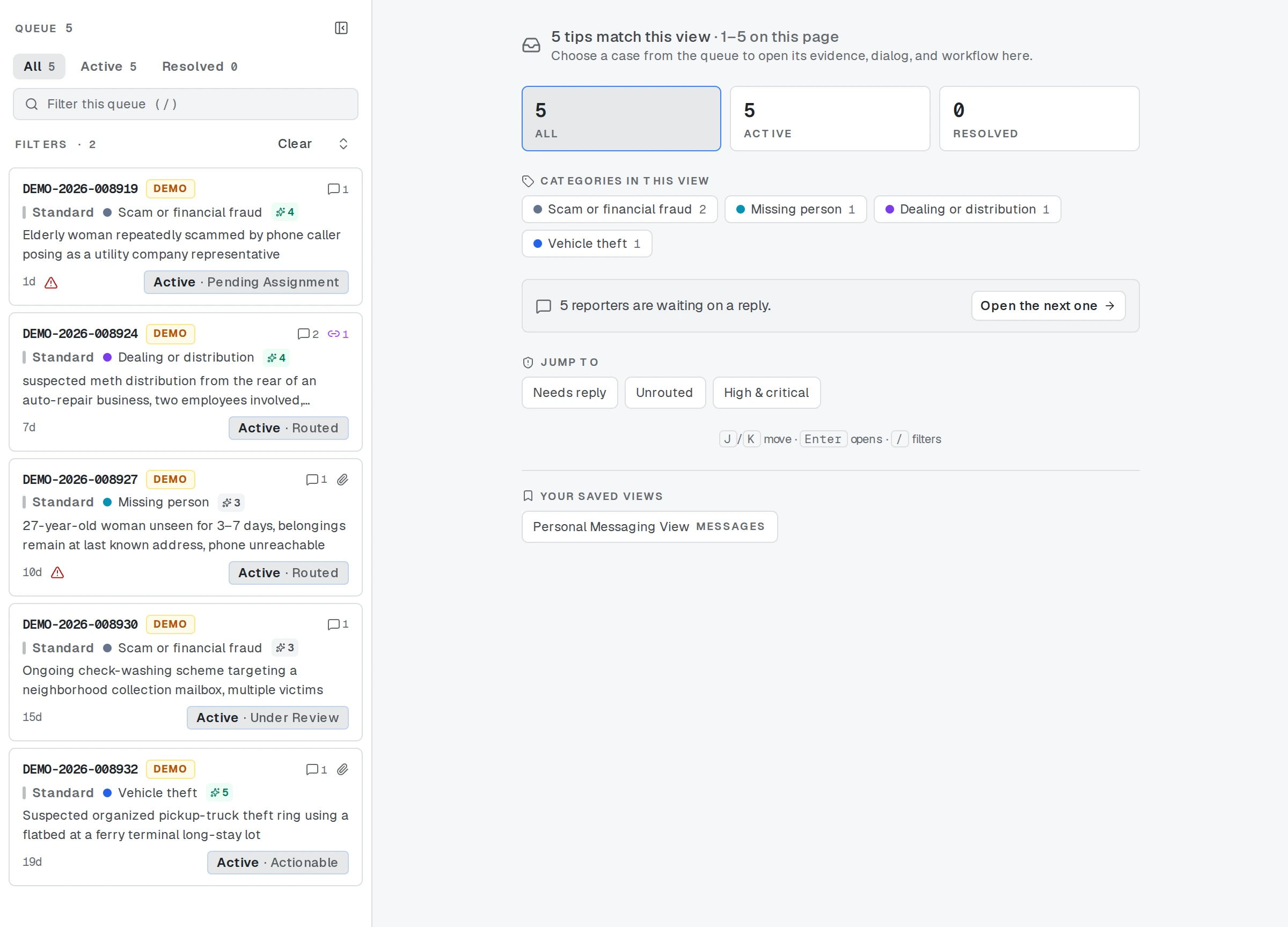Open case DEMO-2026-008919 title
This screenshot has width=1288, height=927.
pos(80,188)
